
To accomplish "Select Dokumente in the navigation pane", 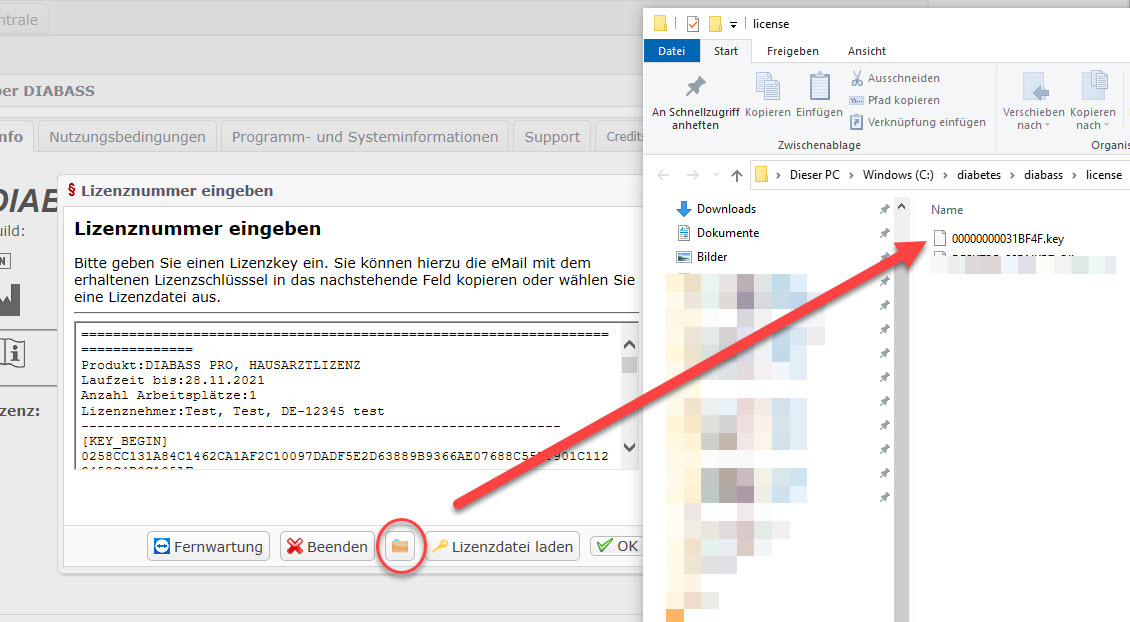I will pyautogui.click(x=718, y=233).
